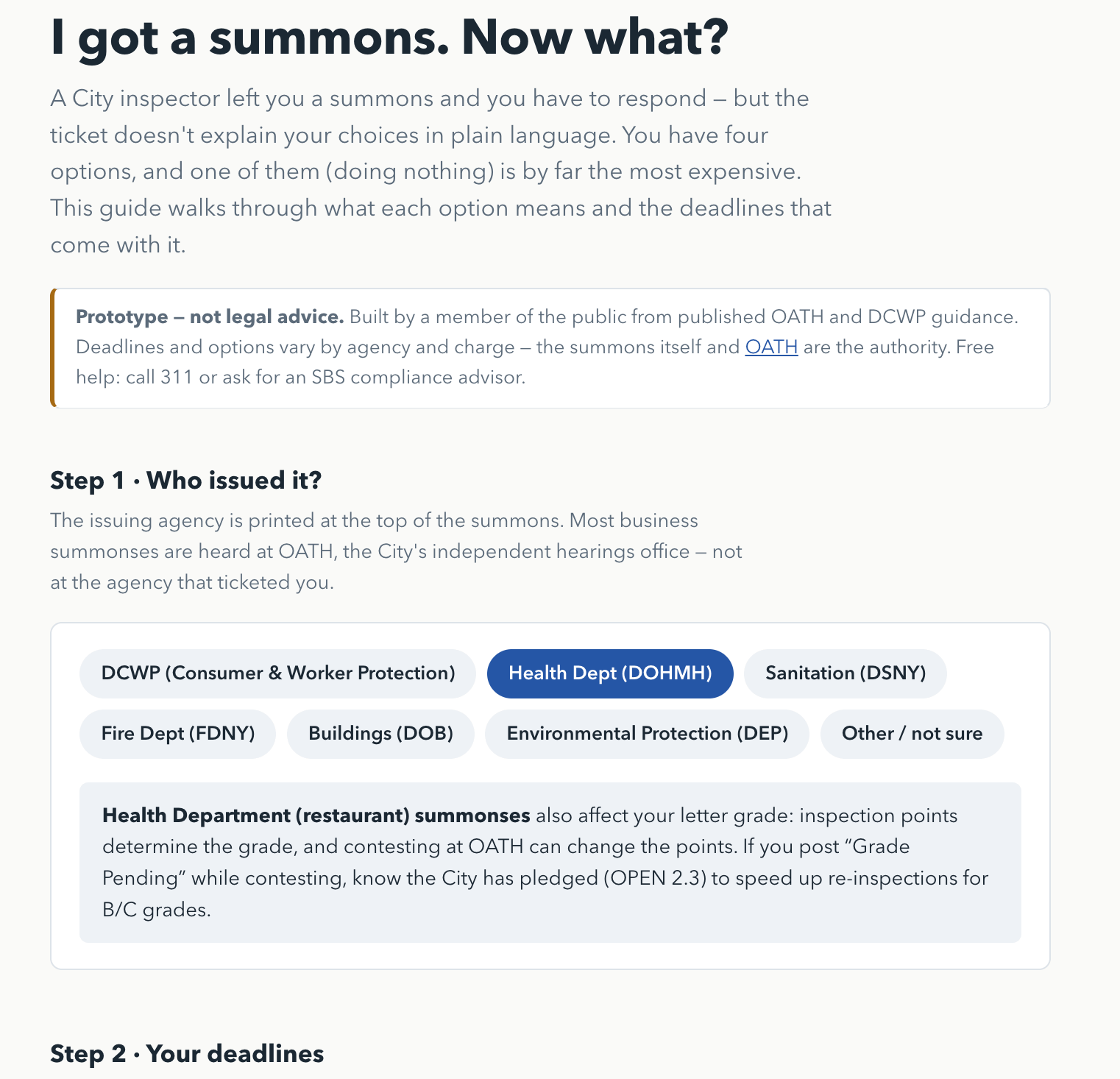Select the Other / not sure option
This screenshot has width=1120, height=1079.
[912, 734]
